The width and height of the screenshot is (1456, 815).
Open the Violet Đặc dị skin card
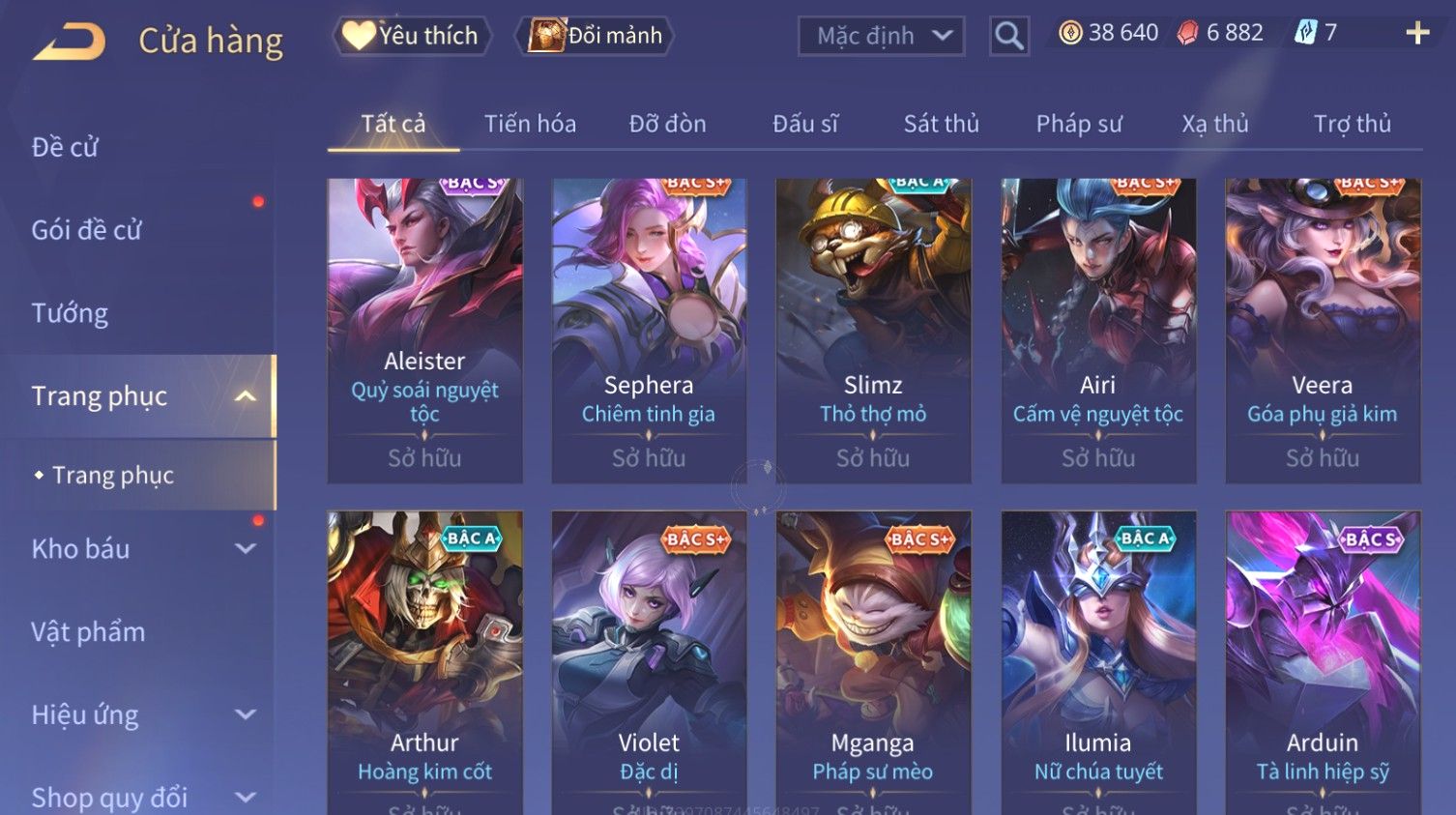click(649, 662)
